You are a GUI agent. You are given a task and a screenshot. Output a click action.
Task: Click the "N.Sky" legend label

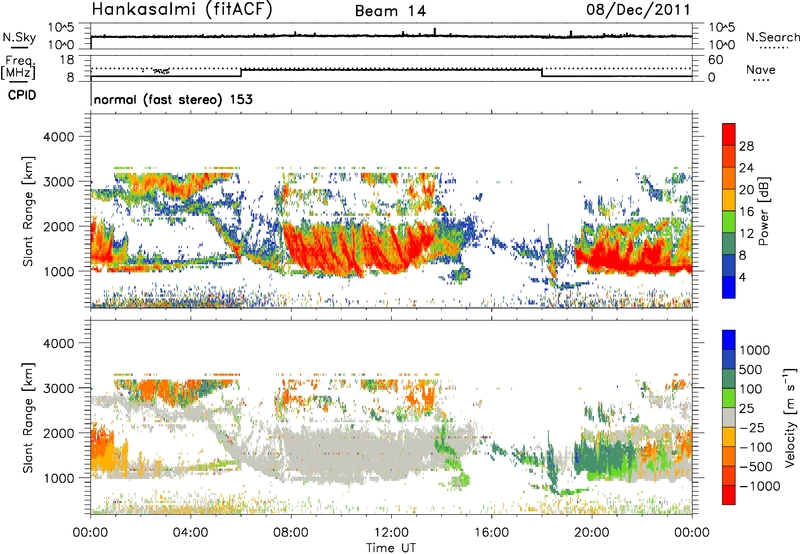[x=19, y=37]
